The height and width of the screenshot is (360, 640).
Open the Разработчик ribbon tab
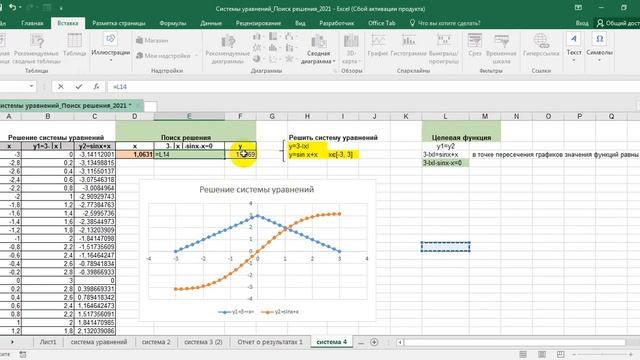pyautogui.click(x=337, y=23)
